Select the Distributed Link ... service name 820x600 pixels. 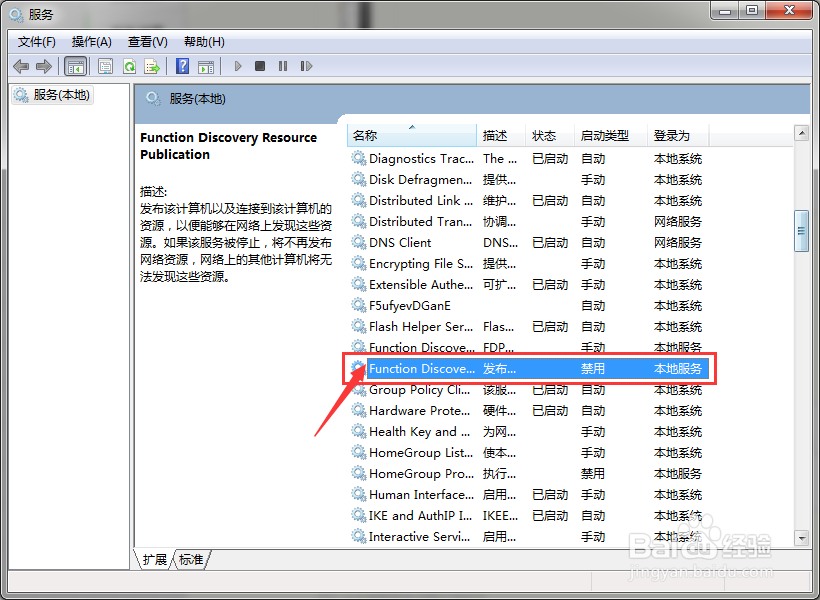pyautogui.click(x=421, y=200)
